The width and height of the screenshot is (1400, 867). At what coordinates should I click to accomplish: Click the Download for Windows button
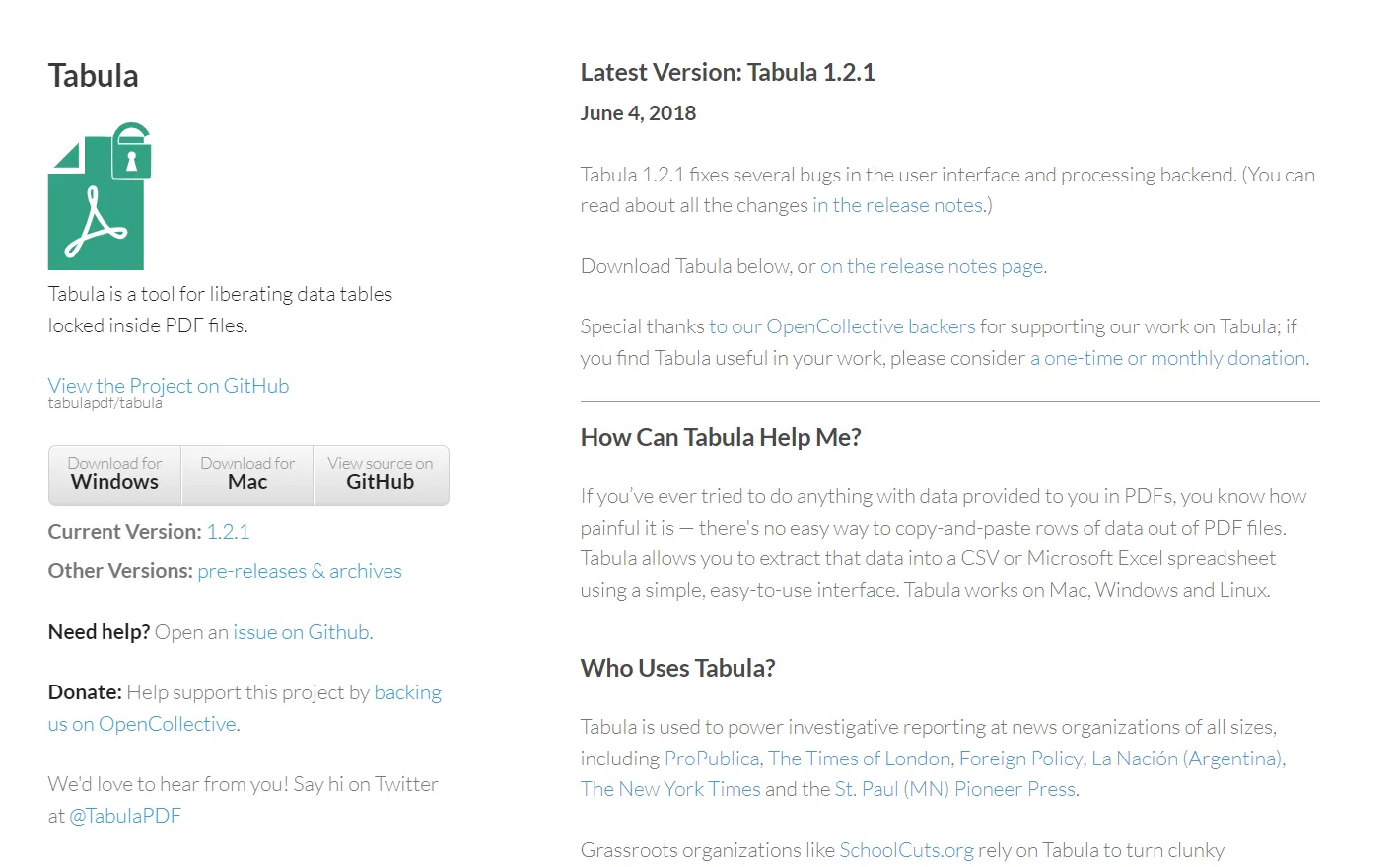[x=114, y=474]
